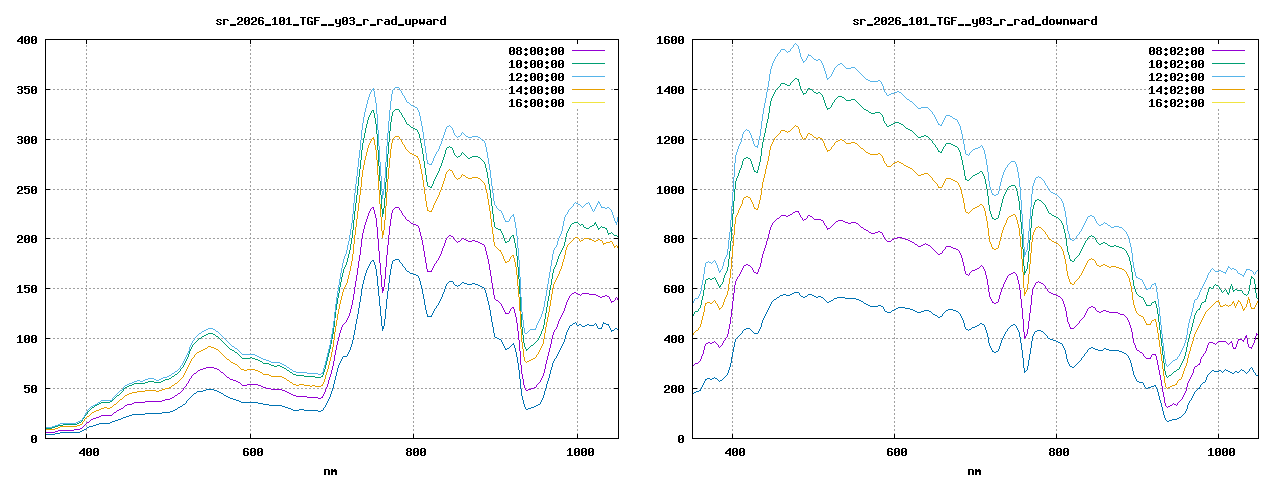The width and height of the screenshot is (1280, 480).
Task: Click the yellow line sample beside 16:02:00
Action: pos(1228,103)
